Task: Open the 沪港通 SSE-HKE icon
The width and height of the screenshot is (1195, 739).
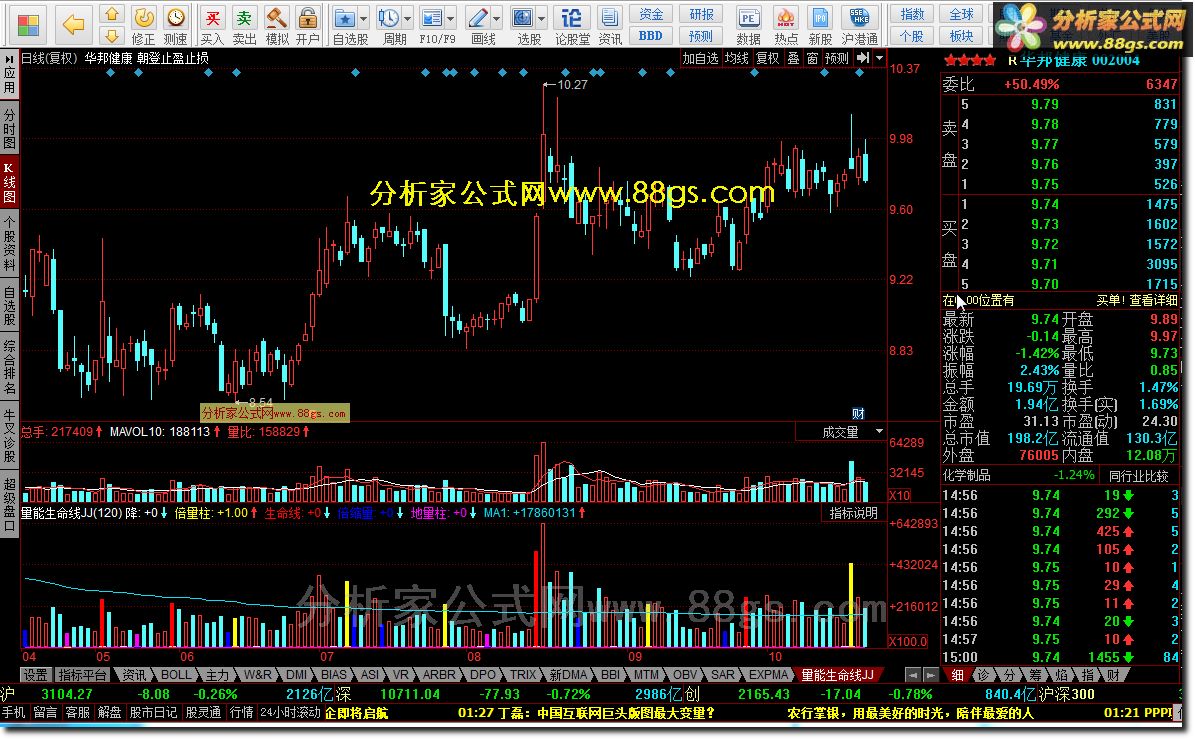Action: pyautogui.click(x=860, y=25)
